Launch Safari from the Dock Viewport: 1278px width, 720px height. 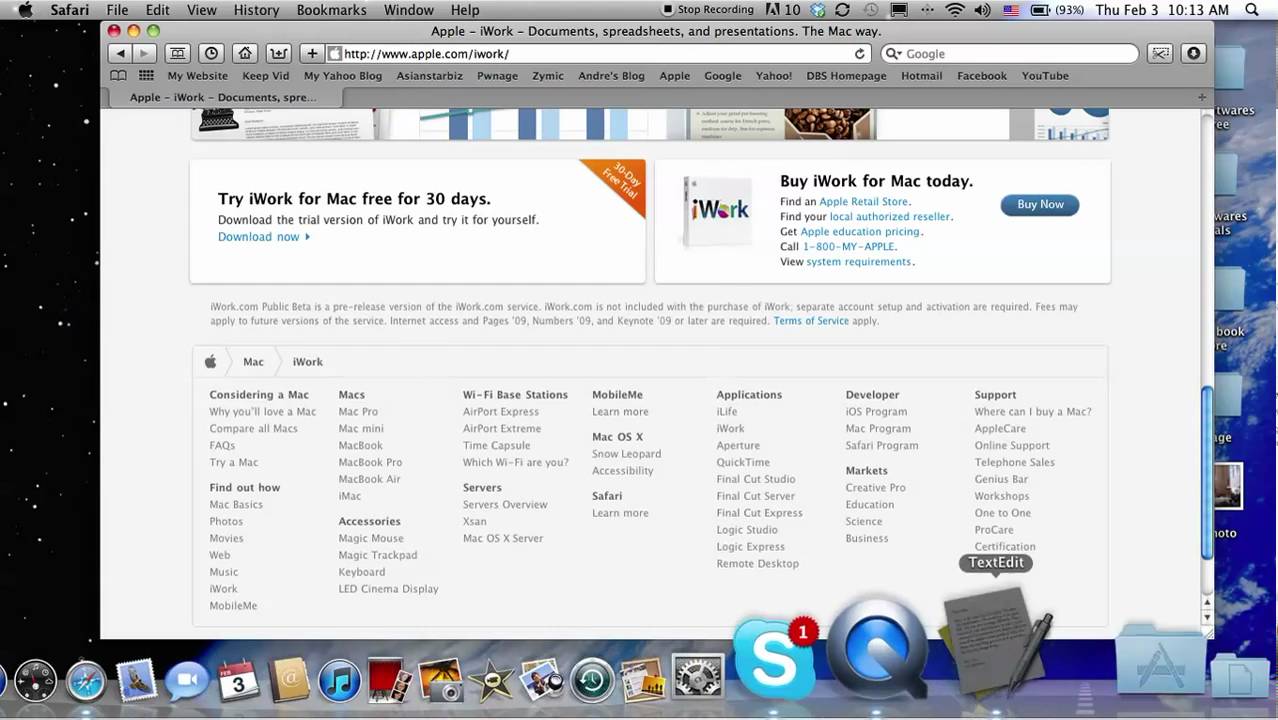86,682
